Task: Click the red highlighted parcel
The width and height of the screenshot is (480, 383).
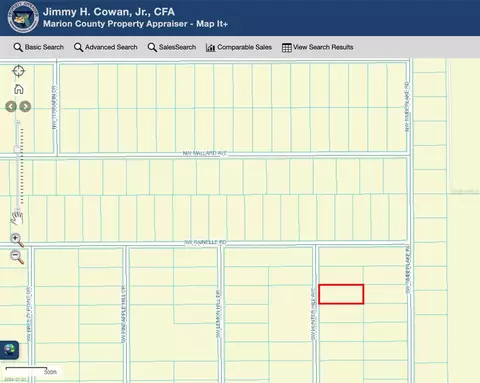Action: 341,294
